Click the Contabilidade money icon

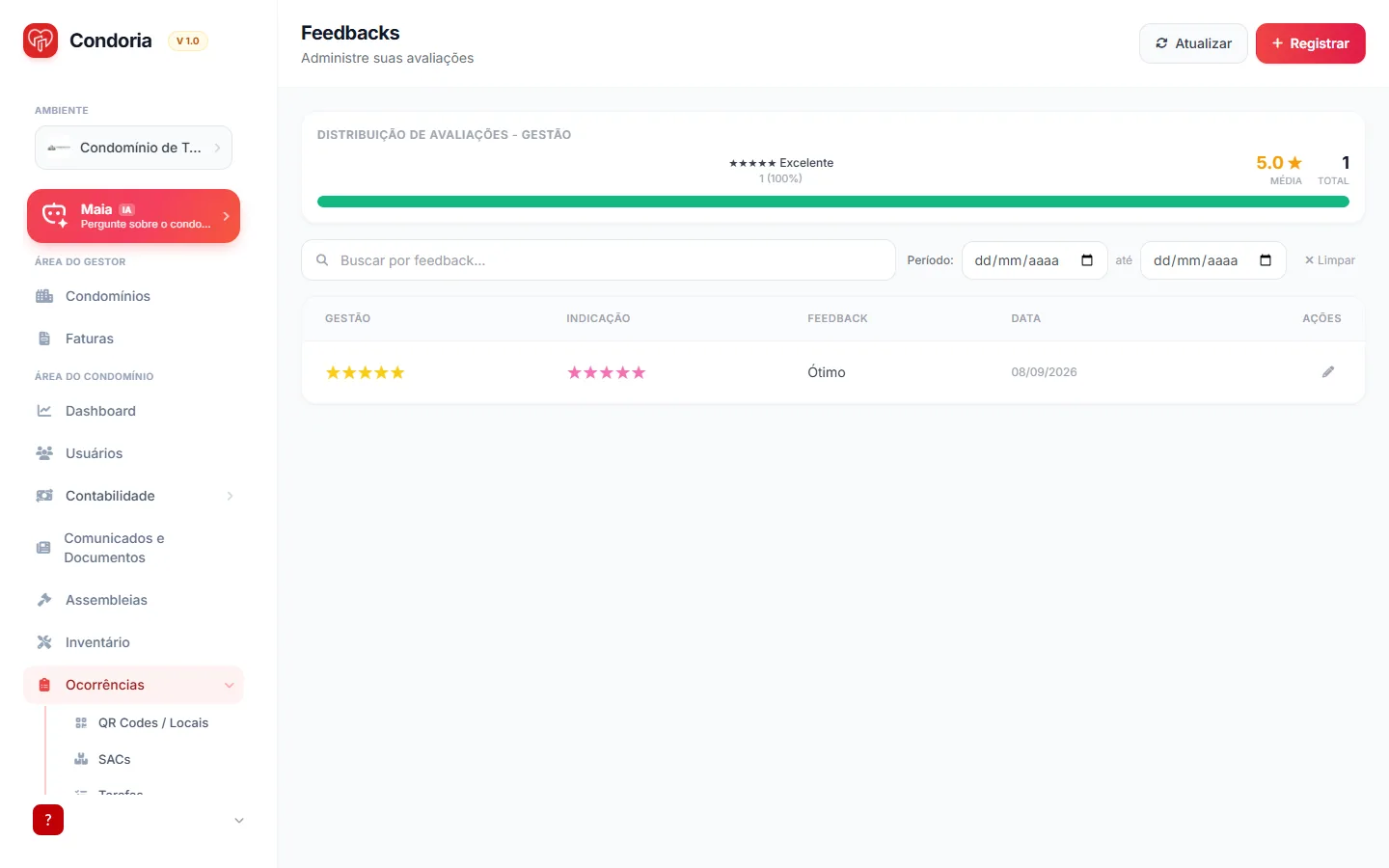[44, 496]
